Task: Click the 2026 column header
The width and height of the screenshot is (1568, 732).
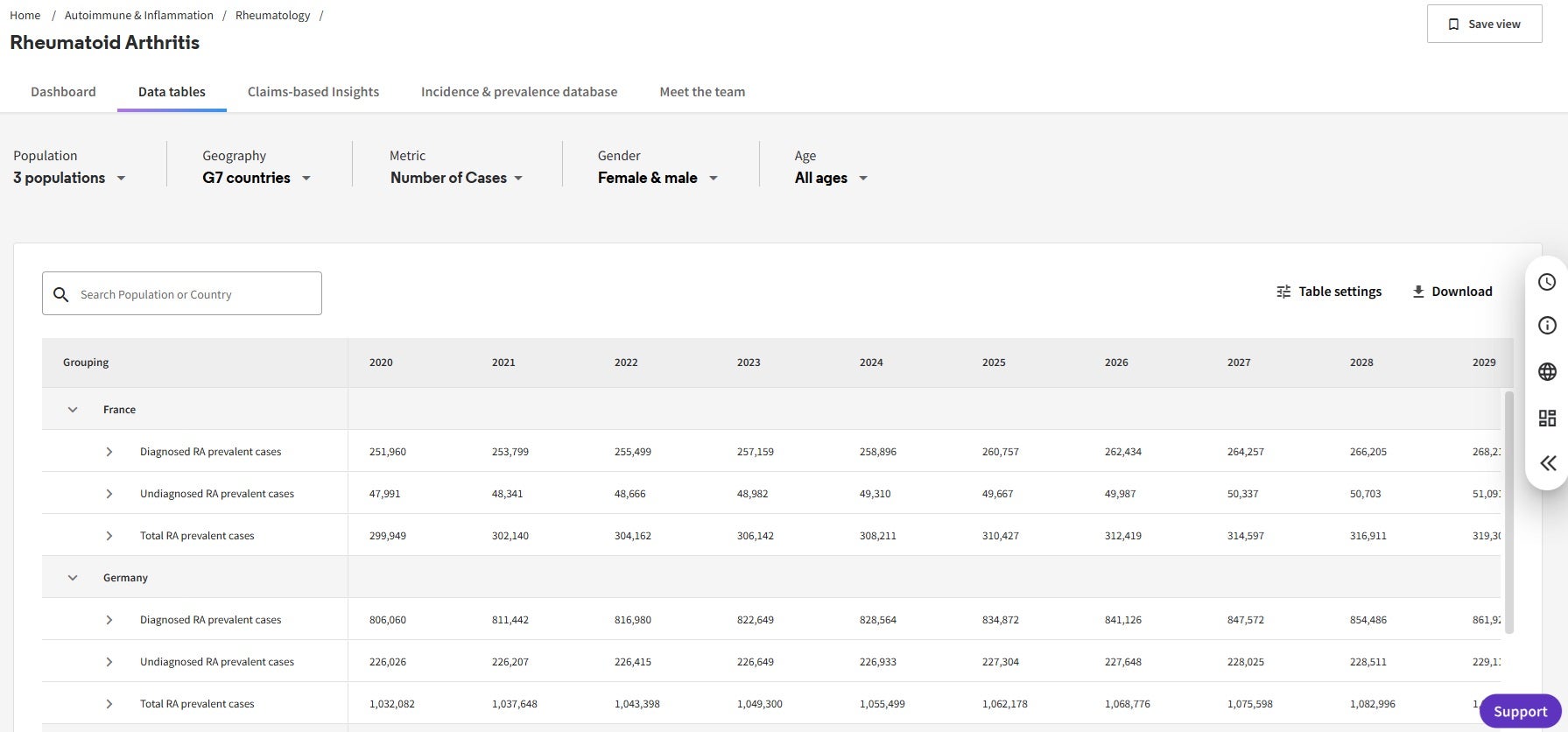Action: [1116, 362]
